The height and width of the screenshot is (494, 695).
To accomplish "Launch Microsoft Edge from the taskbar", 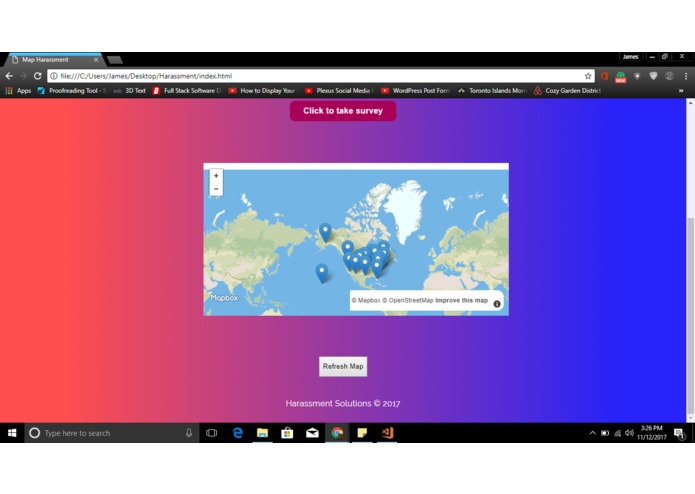I will tap(238, 433).
